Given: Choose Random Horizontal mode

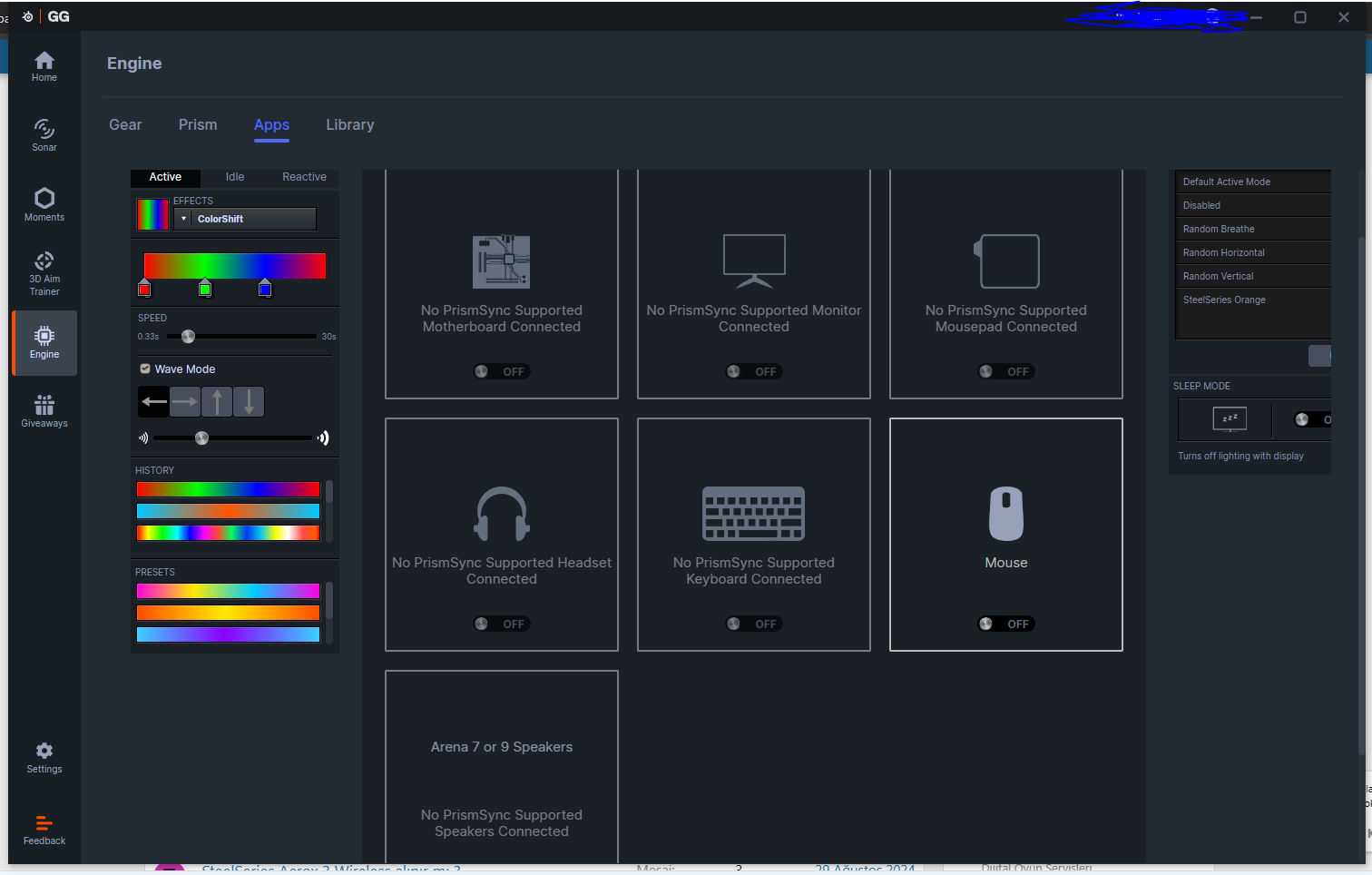Looking at the screenshot, I should 1253,252.
